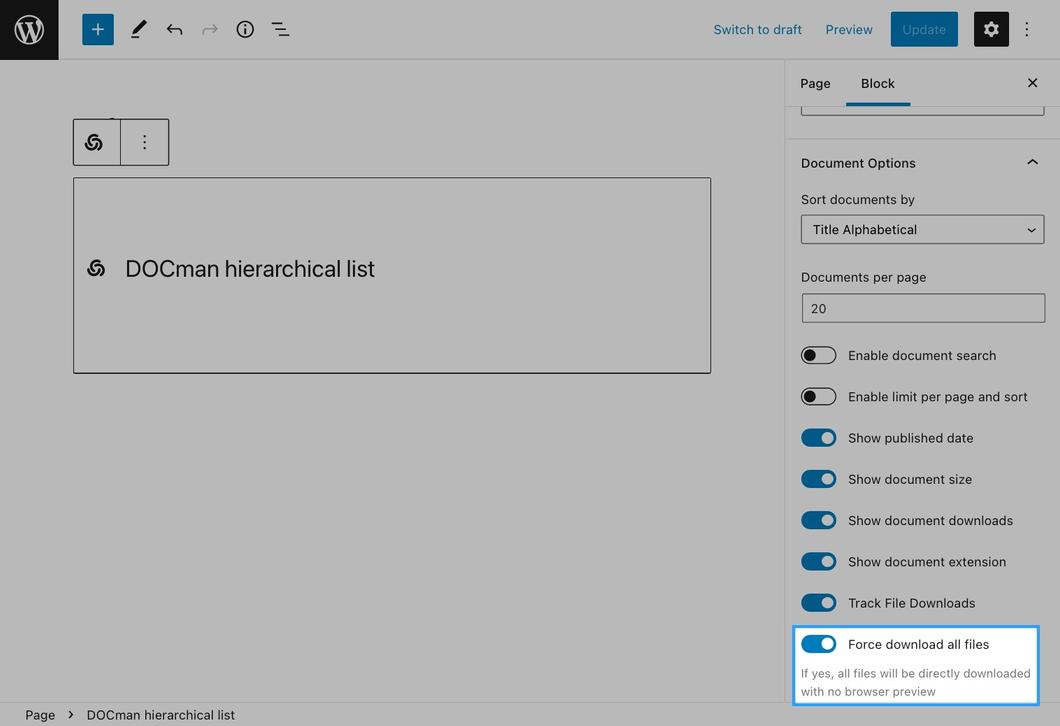Switch to the Page tab
The image size is (1060, 726).
point(815,83)
